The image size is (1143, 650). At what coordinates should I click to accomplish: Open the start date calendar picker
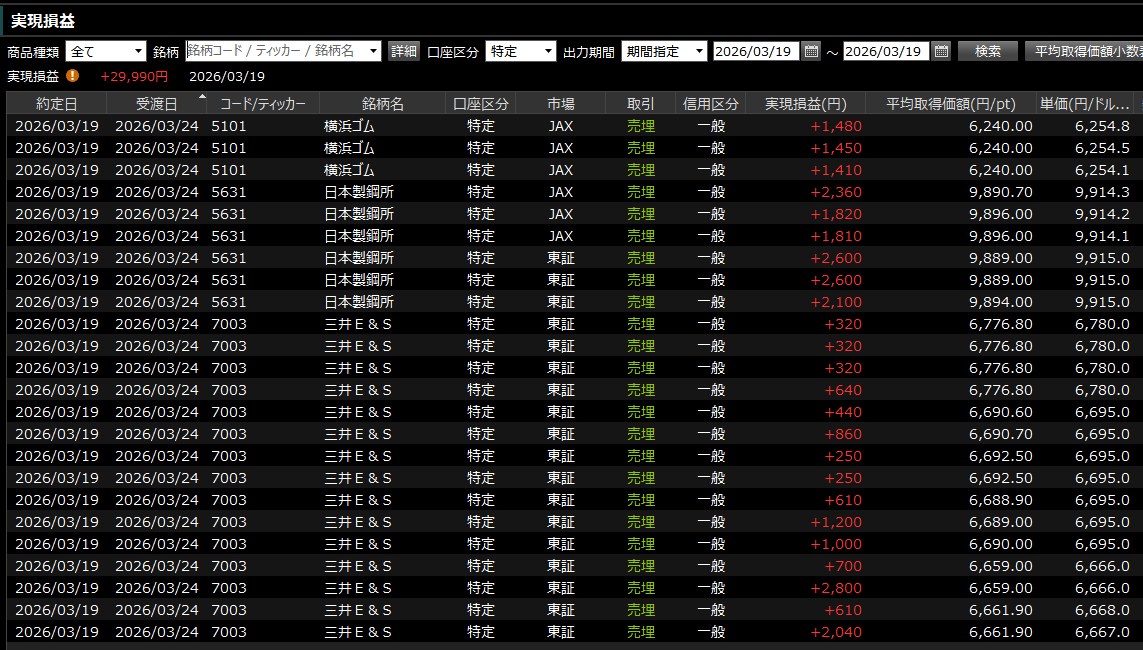point(811,51)
